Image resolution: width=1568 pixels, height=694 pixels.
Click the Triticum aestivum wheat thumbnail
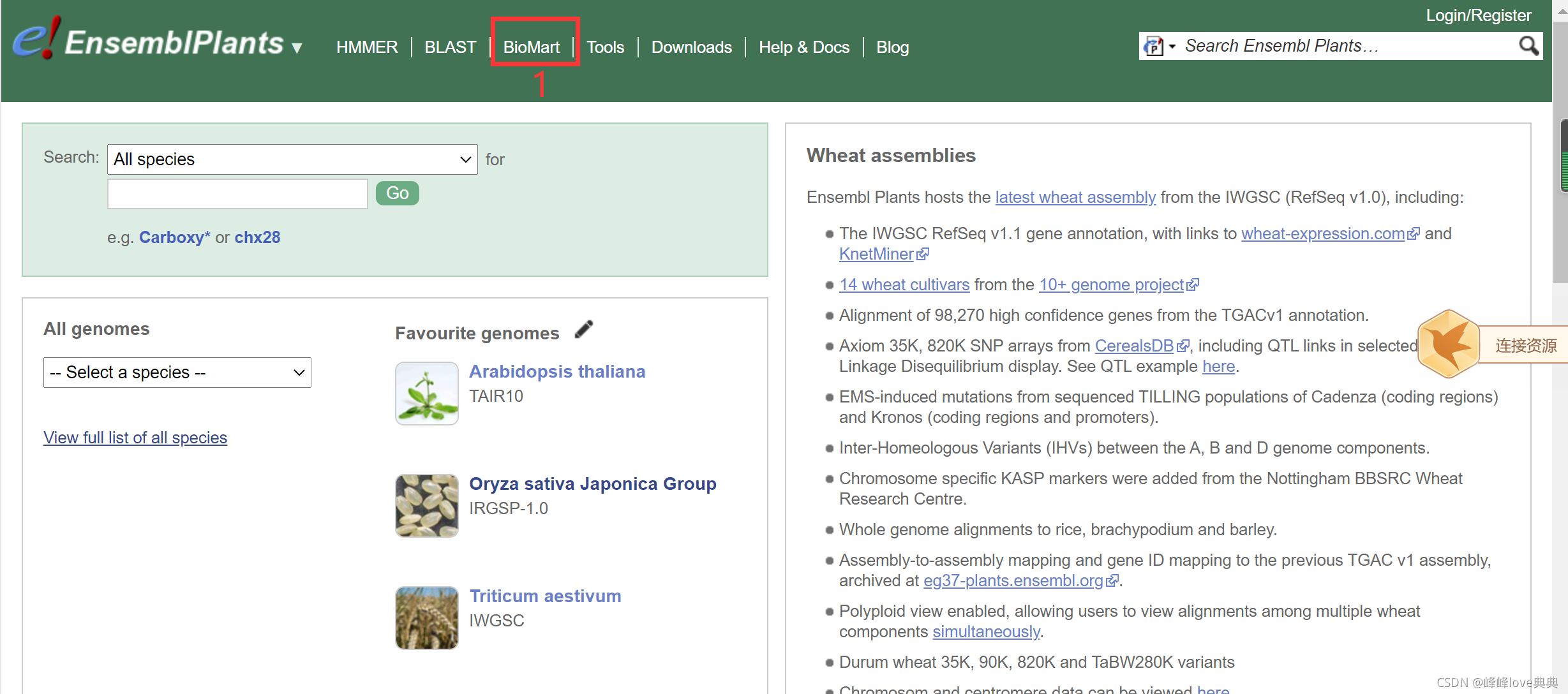click(426, 618)
